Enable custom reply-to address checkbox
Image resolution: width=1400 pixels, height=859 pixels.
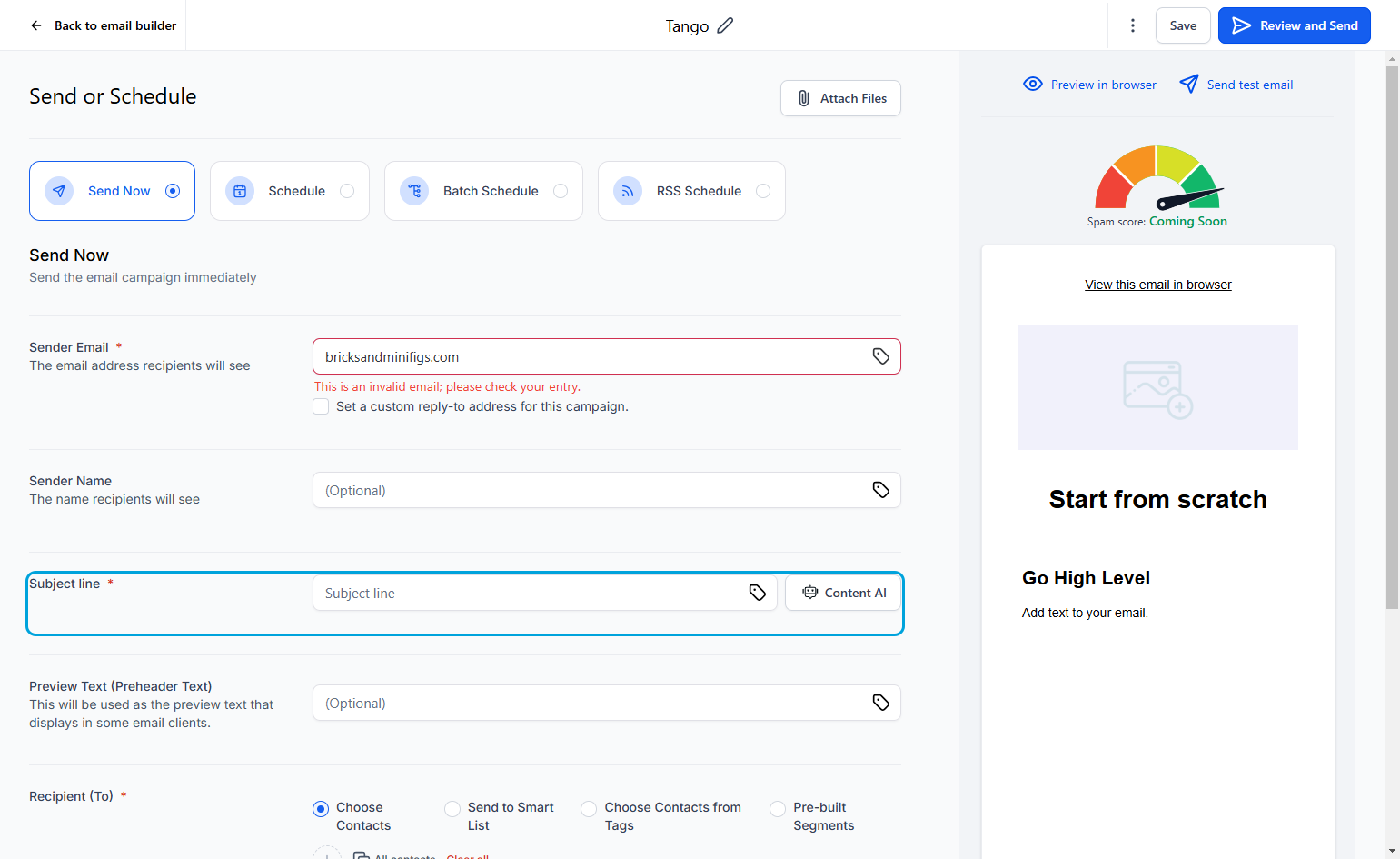(321, 406)
